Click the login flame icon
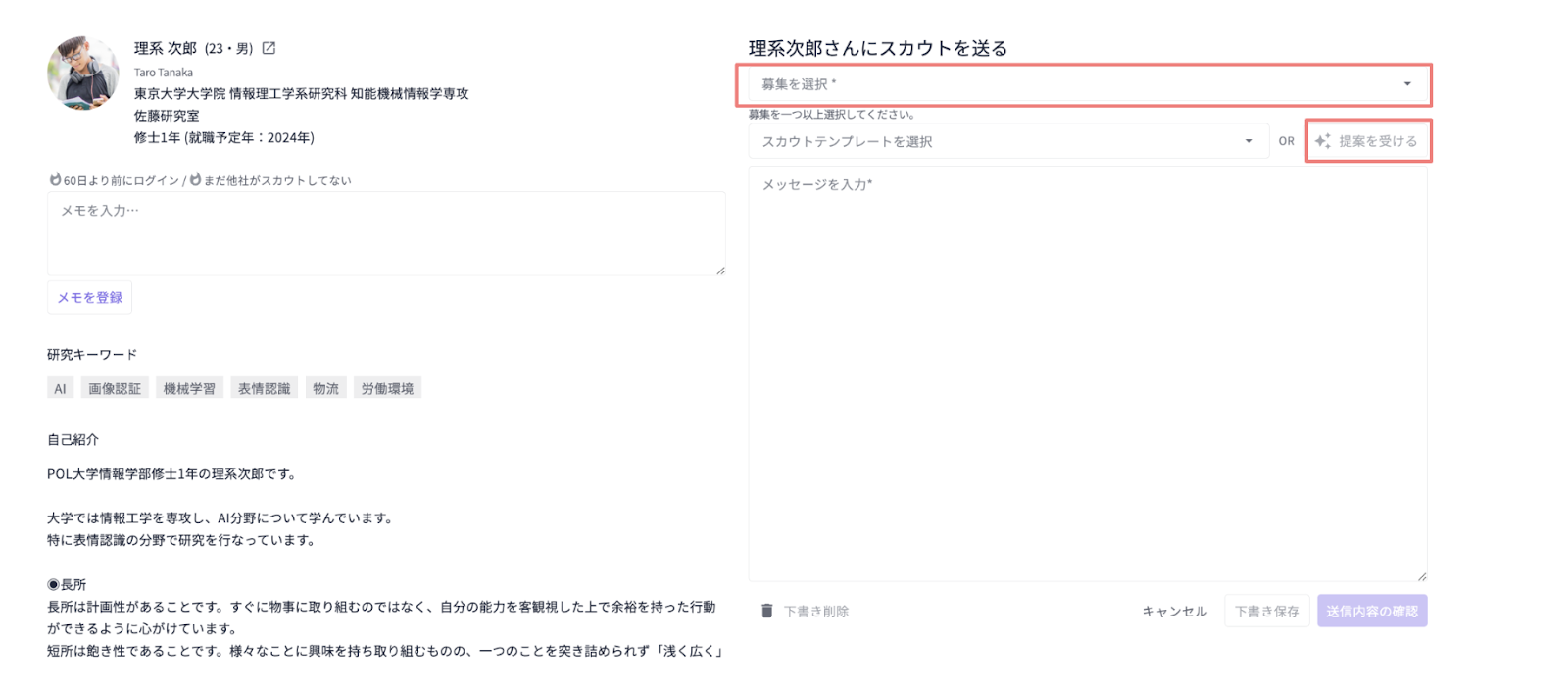The image size is (1568, 690). click(x=55, y=180)
